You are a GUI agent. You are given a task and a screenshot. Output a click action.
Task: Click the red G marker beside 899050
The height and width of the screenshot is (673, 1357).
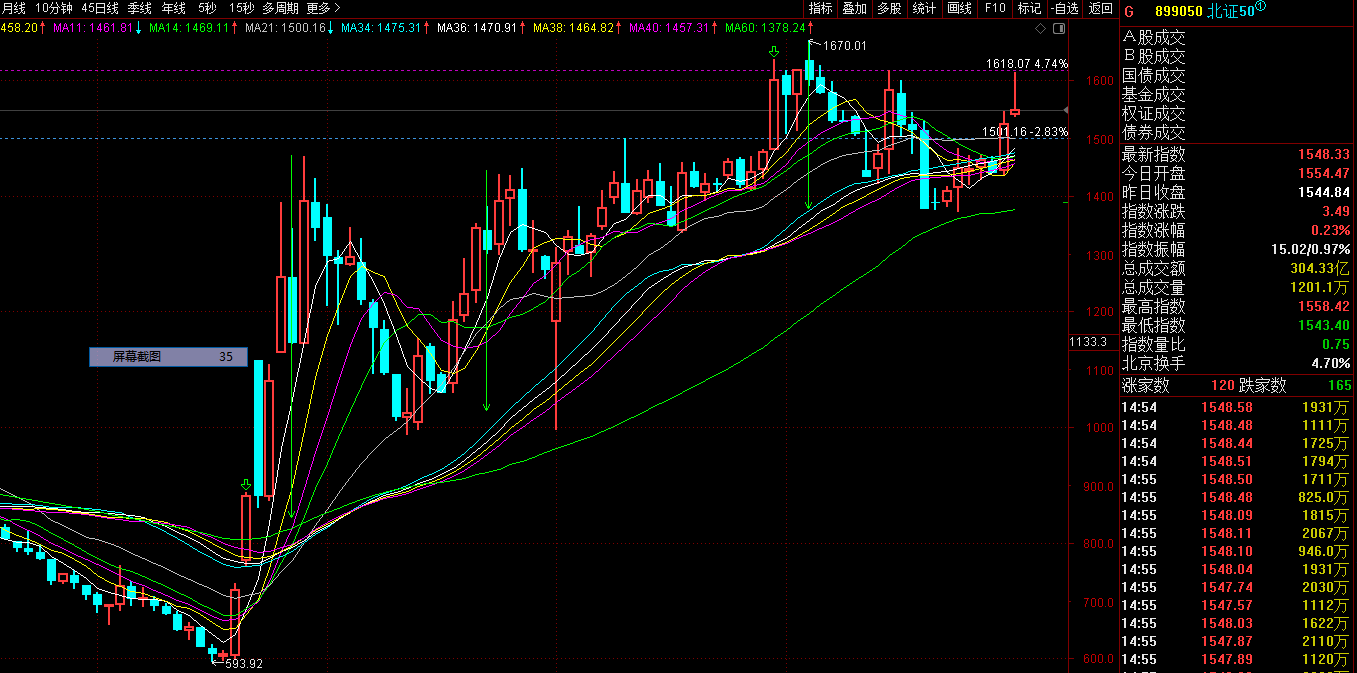pyautogui.click(x=1129, y=11)
